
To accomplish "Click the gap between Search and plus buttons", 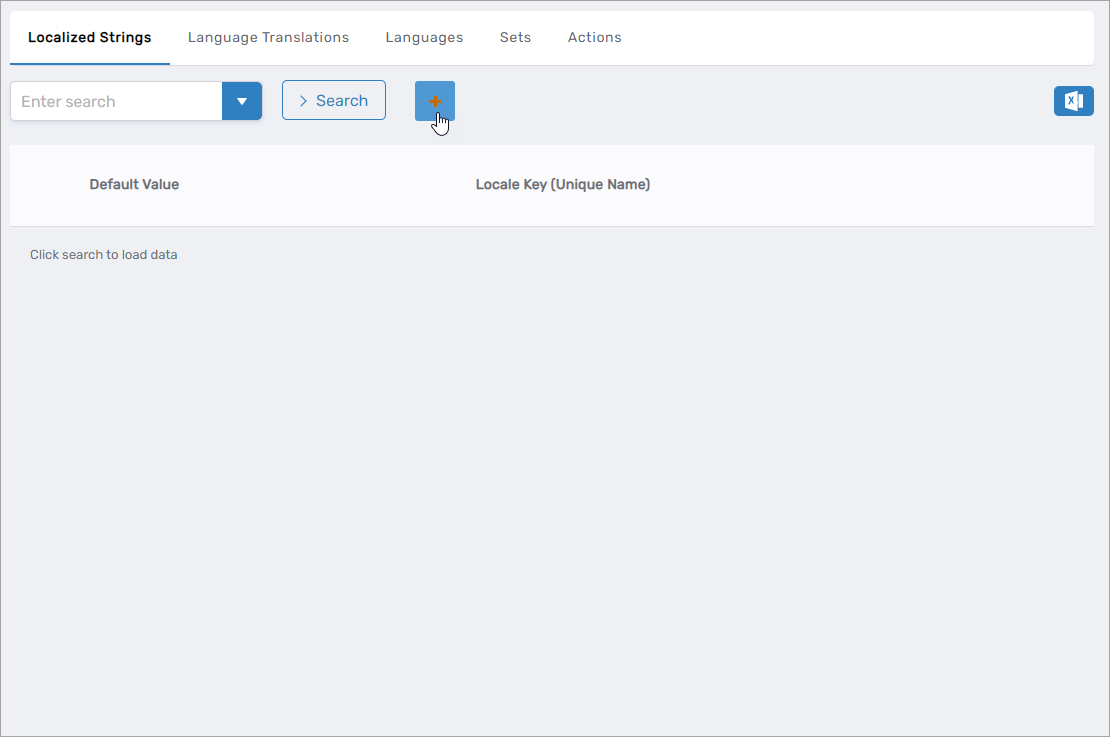I will (x=400, y=101).
